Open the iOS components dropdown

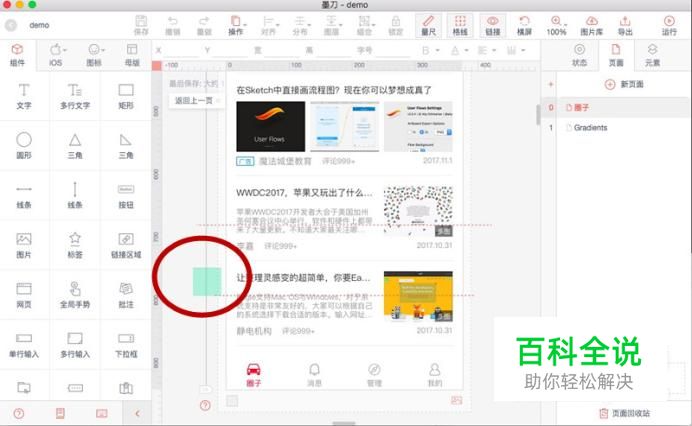tap(56, 55)
